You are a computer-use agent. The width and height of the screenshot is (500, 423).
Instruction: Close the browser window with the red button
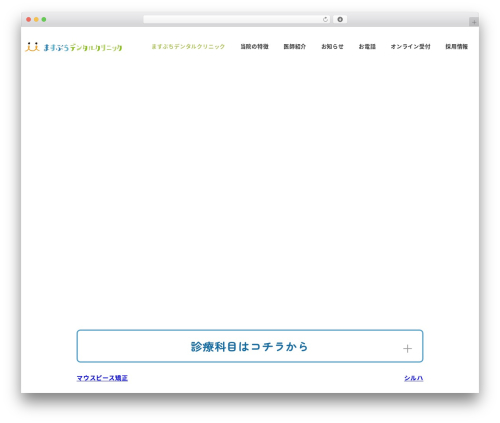(x=29, y=20)
